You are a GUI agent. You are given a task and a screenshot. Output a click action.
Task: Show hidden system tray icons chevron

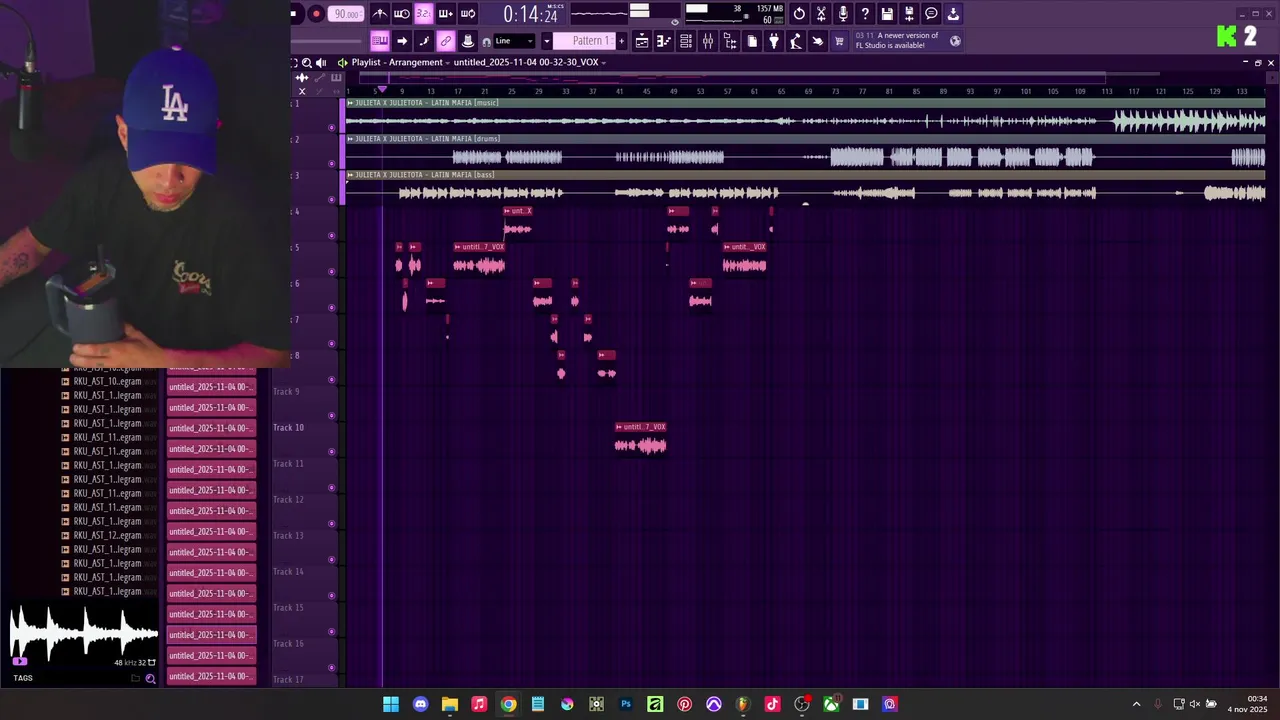point(1136,704)
